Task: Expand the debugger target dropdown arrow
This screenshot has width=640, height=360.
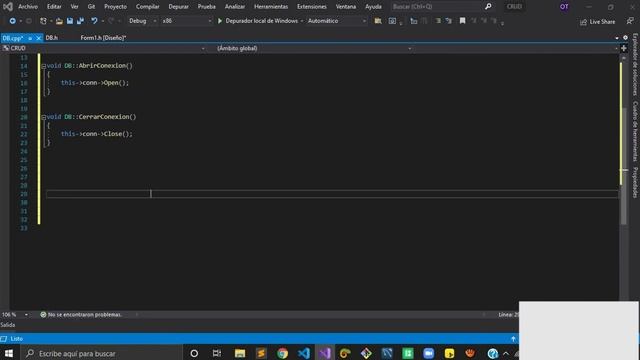Action: (302, 21)
